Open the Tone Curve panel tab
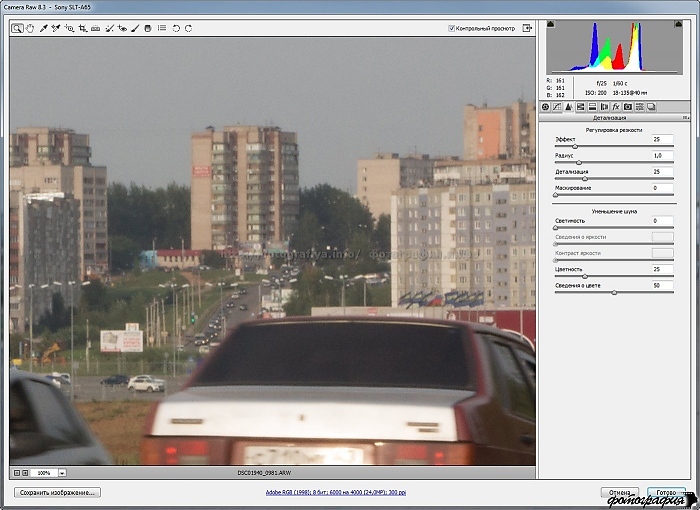This screenshot has width=700, height=510. (x=557, y=107)
